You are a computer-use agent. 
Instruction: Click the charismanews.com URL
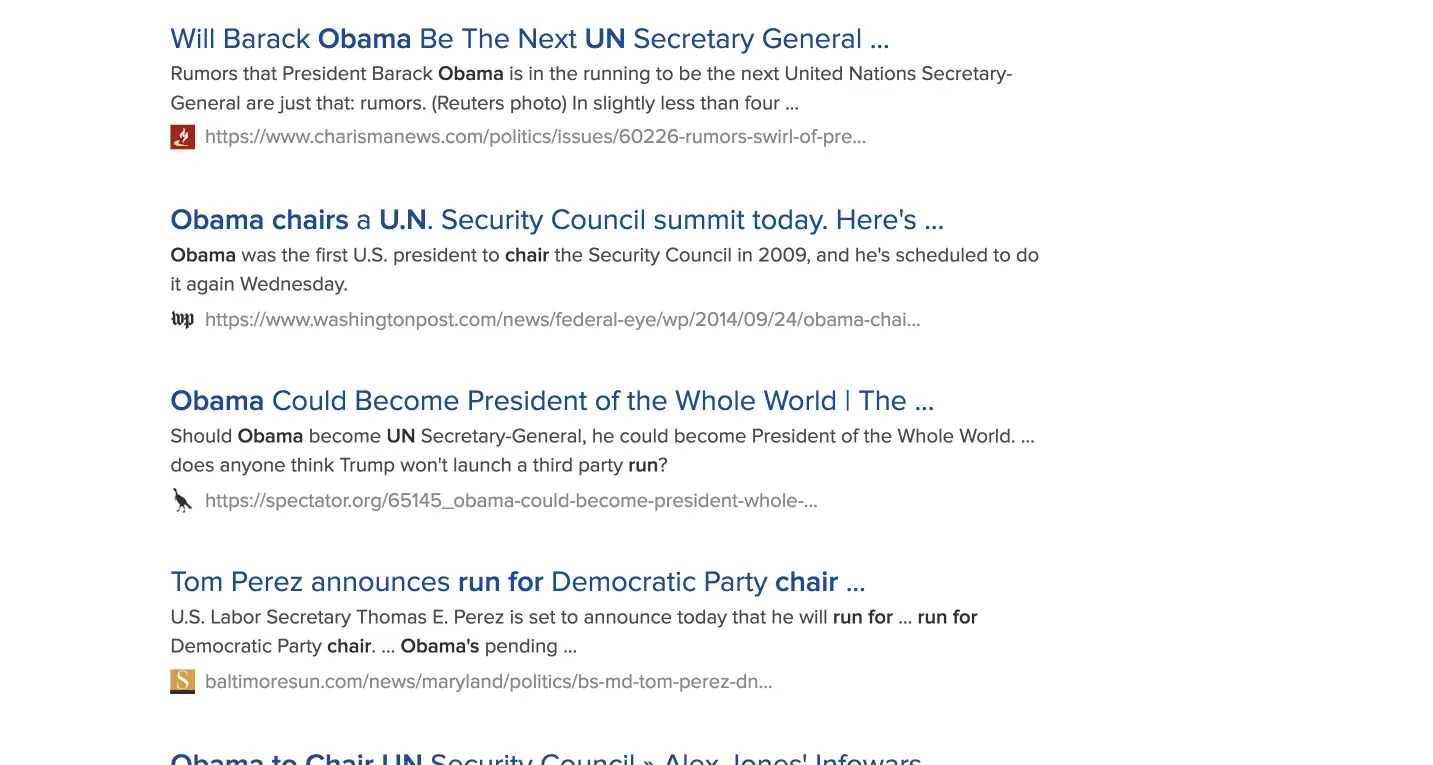pos(535,137)
